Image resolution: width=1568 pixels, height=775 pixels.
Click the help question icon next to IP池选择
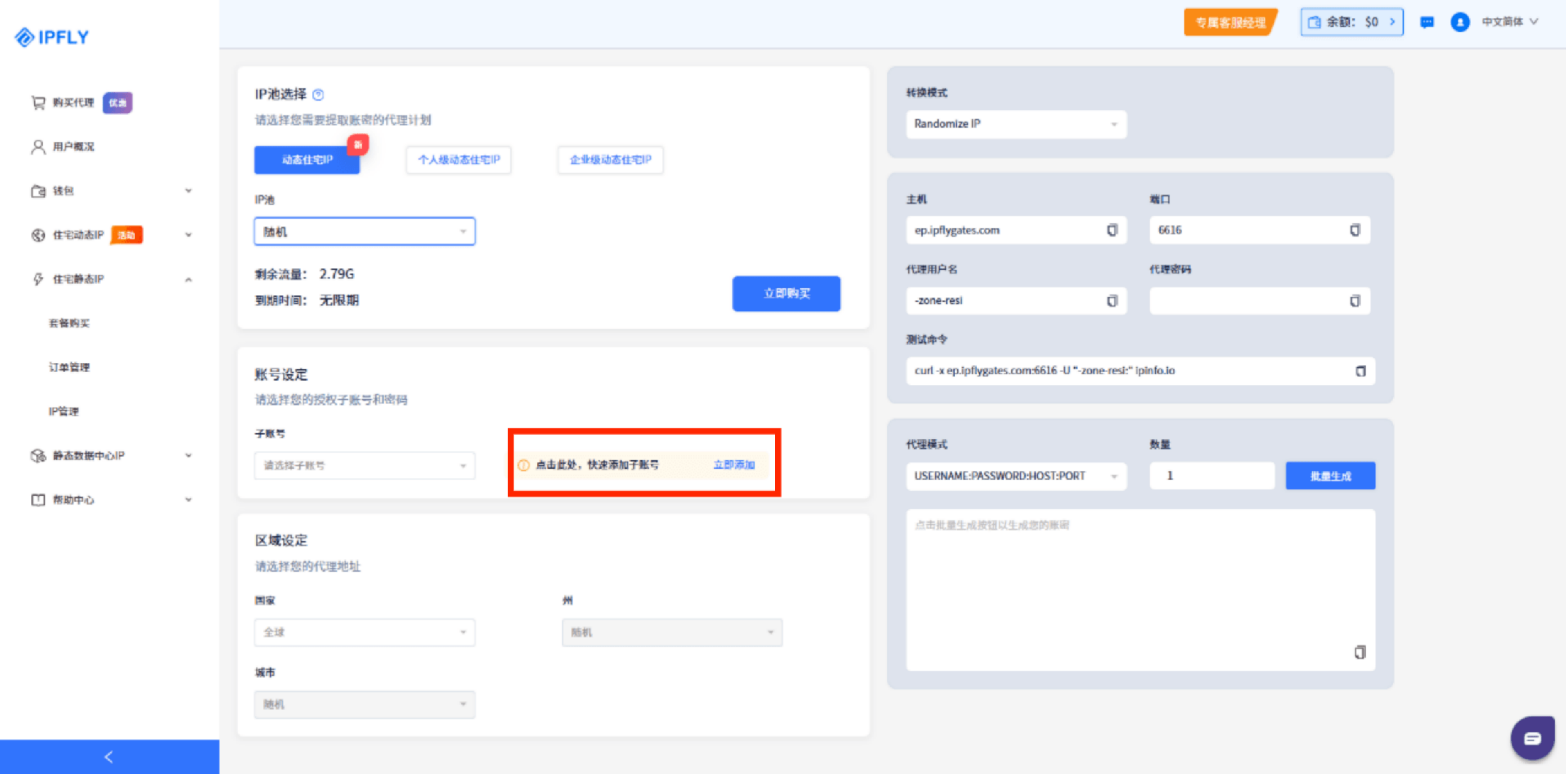click(318, 95)
